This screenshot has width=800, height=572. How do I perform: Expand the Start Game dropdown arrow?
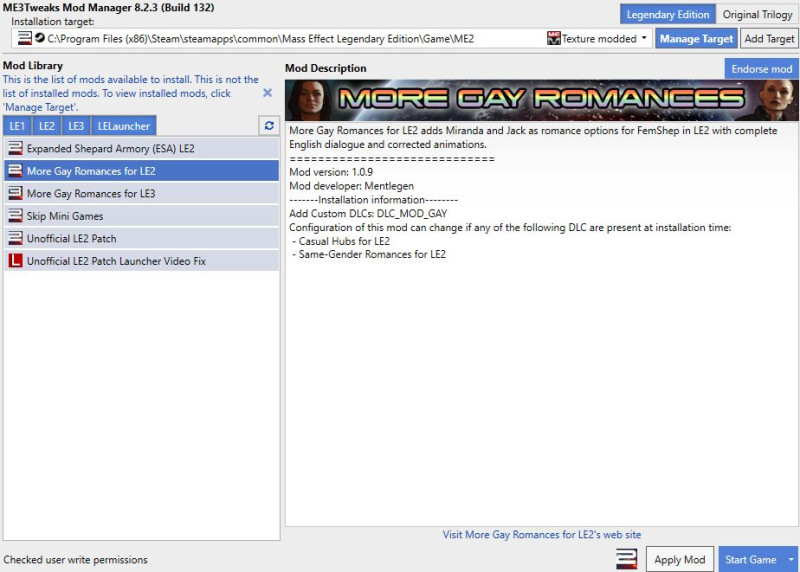pyautogui.click(x=791, y=560)
